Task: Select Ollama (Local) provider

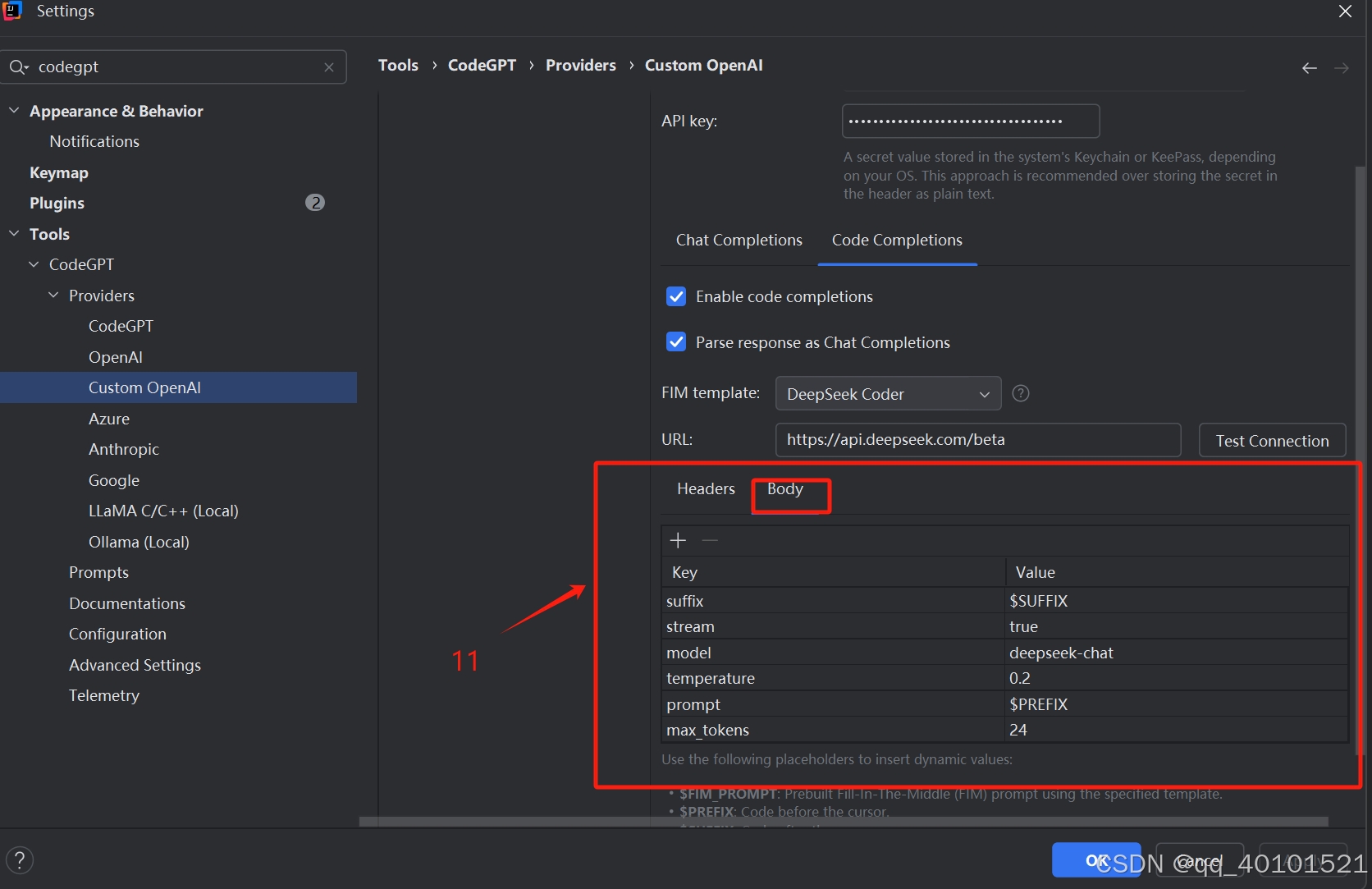Action: (139, 542)
